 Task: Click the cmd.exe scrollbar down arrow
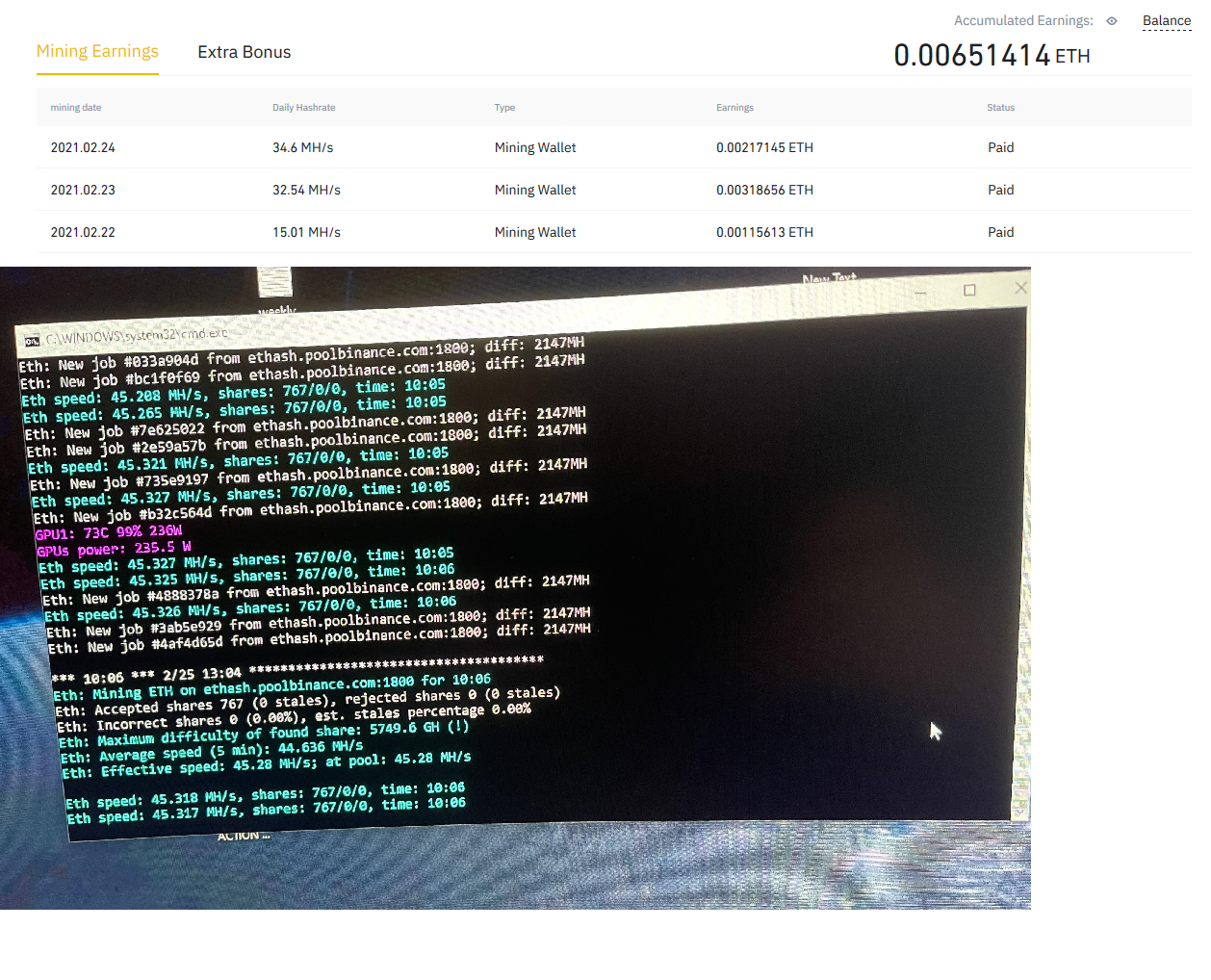click(1019, 813)
